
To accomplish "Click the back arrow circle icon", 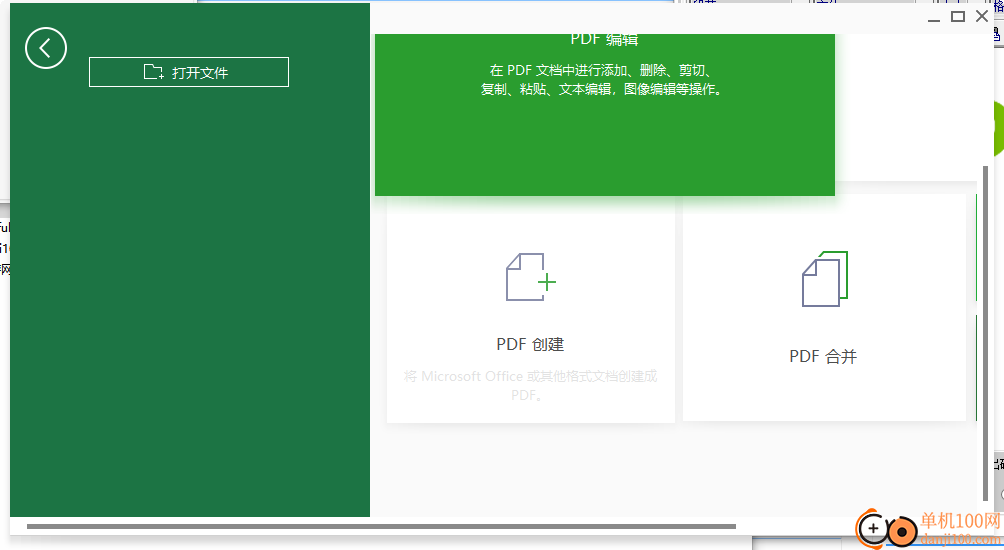I will (x=45, y=48).
